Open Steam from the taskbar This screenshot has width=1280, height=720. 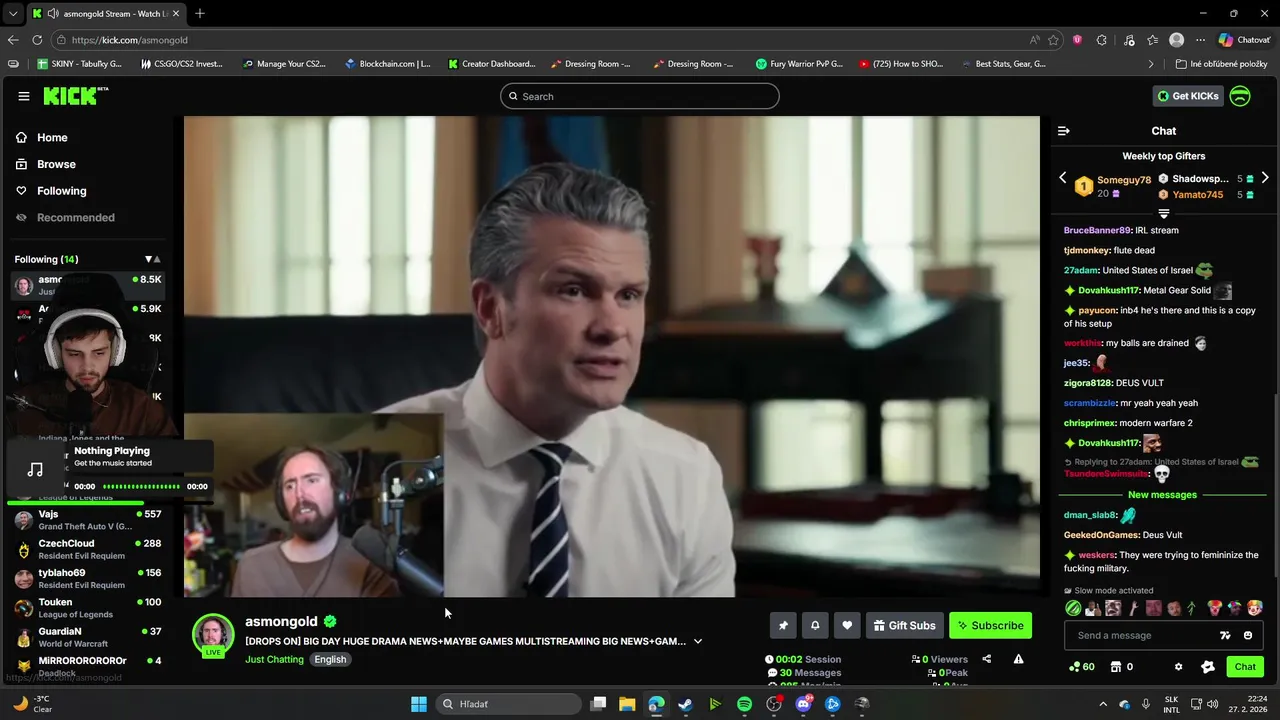685,704
